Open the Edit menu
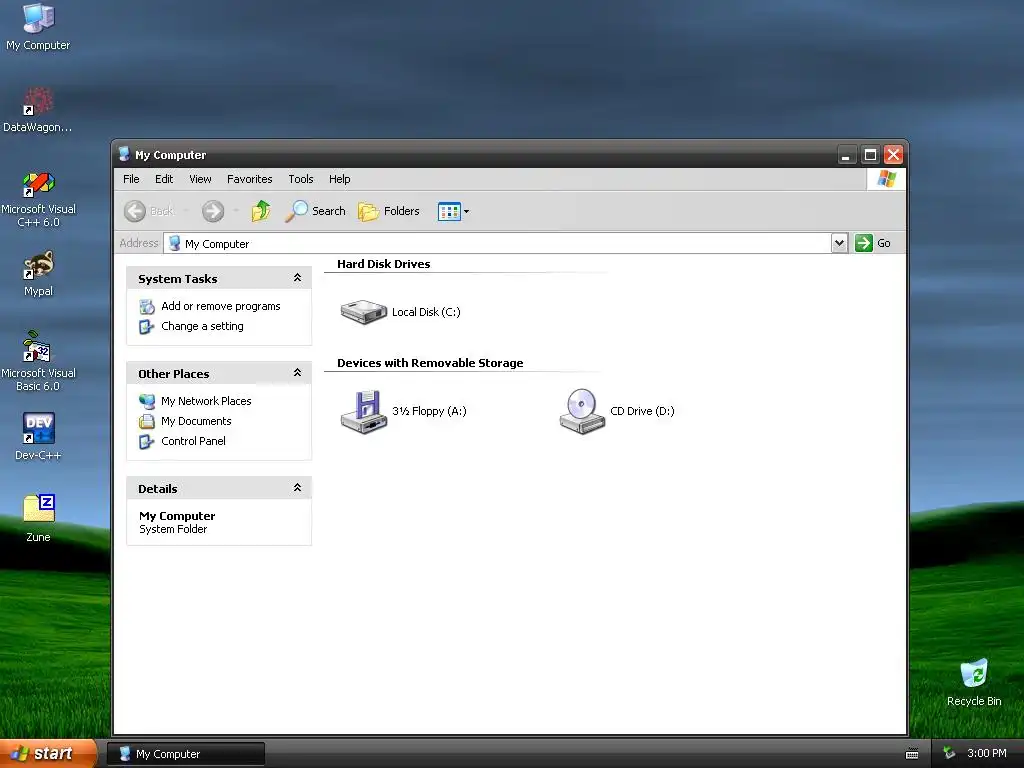 (164, 179)
